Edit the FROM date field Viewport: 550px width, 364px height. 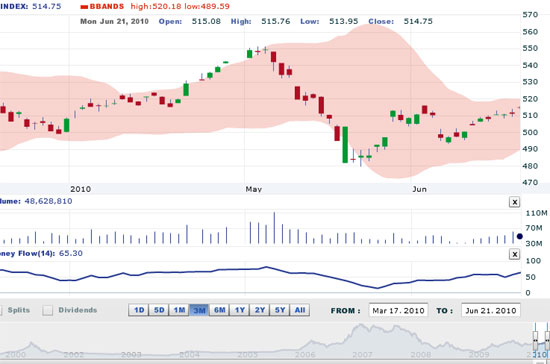coord(398,310)
